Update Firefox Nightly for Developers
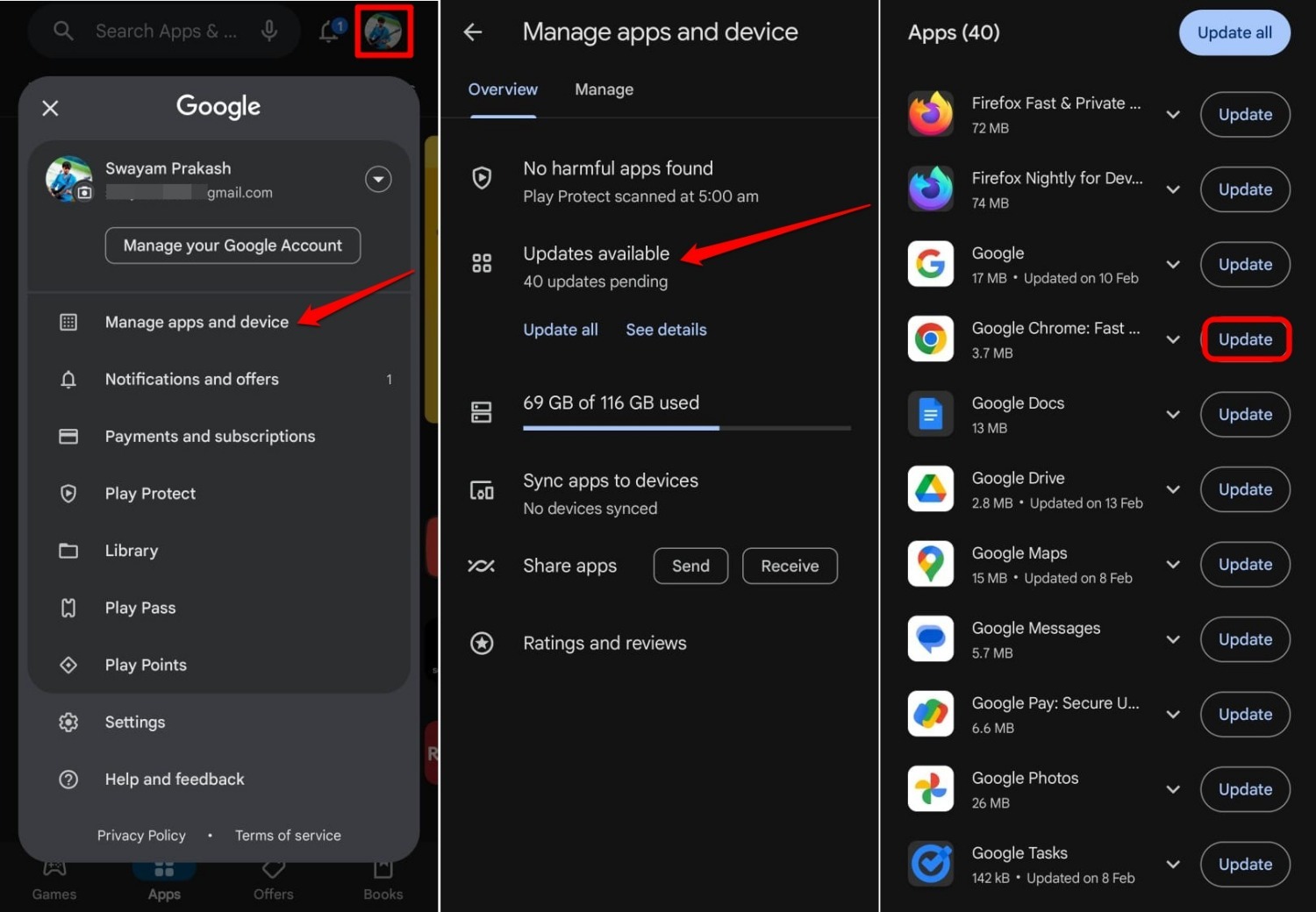Image resolution: width=1316 pixels, height=912 pixels. tap(1245, 189)
